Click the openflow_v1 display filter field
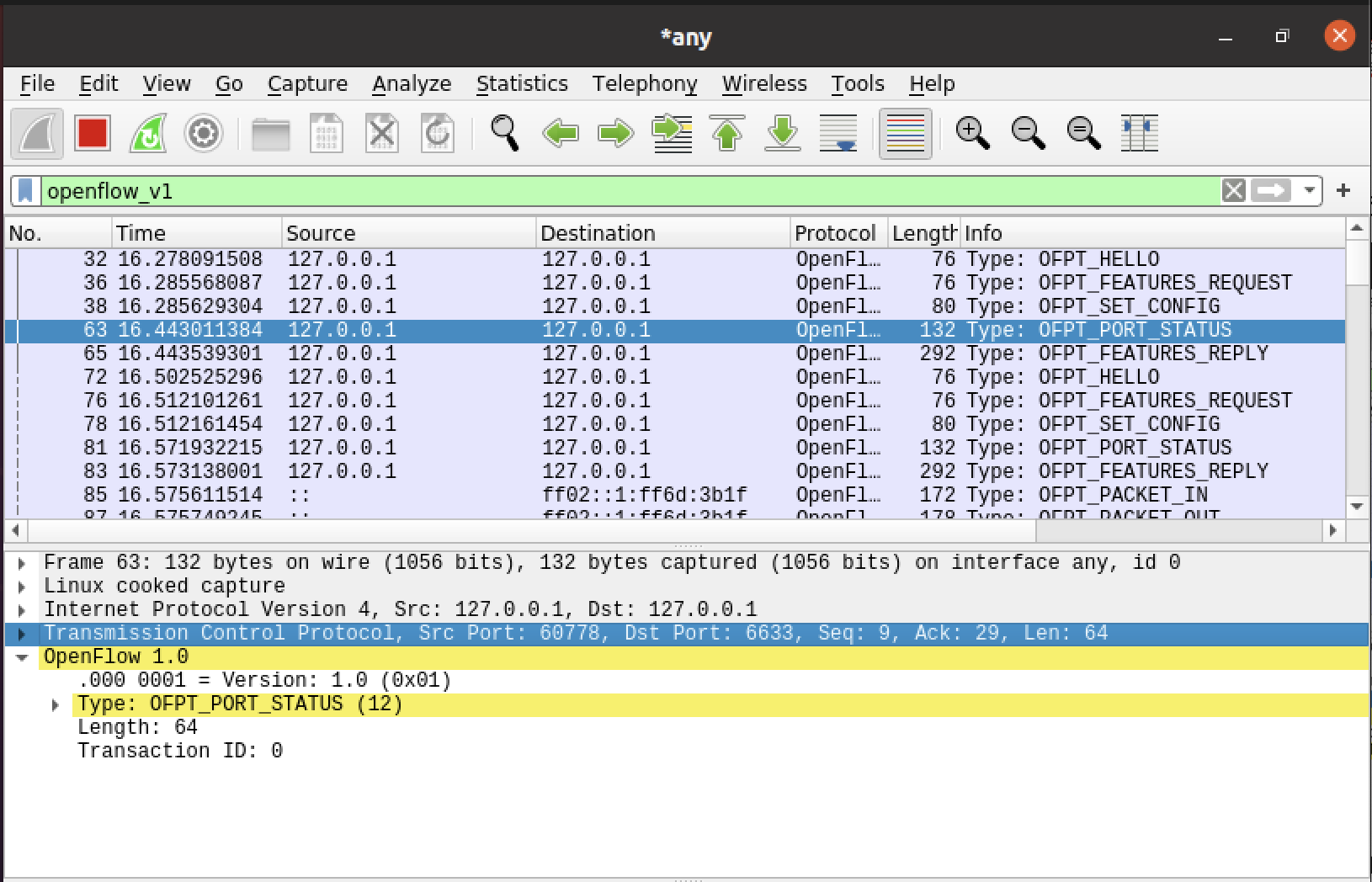The height and width of the screenshot is (882, 1372). tap(631, 191)
